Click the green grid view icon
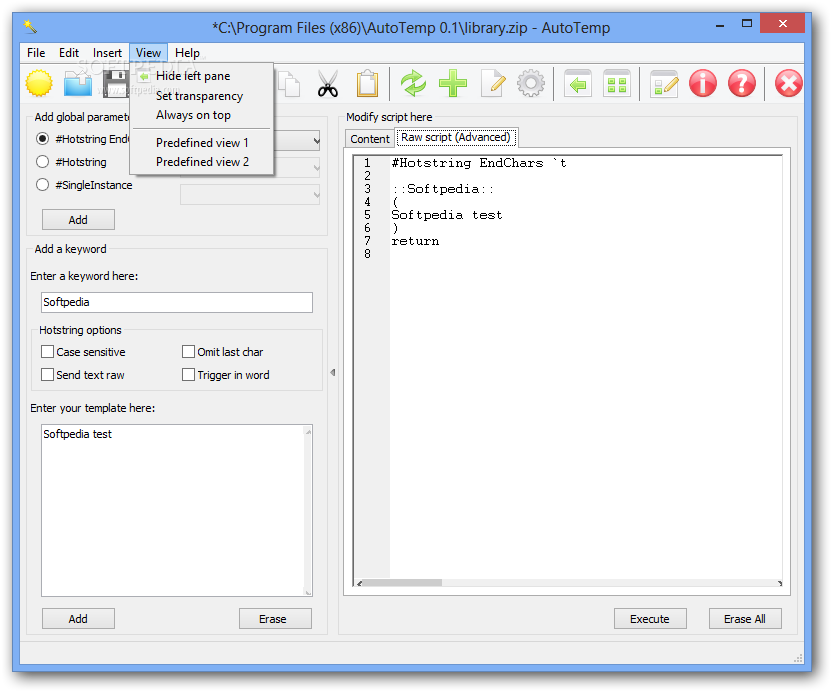 [617, 83]
